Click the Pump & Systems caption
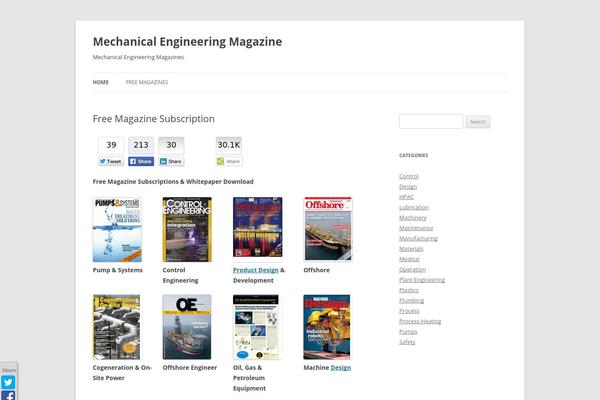The width and height of the screenshot is (600, 400). click(117, 270)
